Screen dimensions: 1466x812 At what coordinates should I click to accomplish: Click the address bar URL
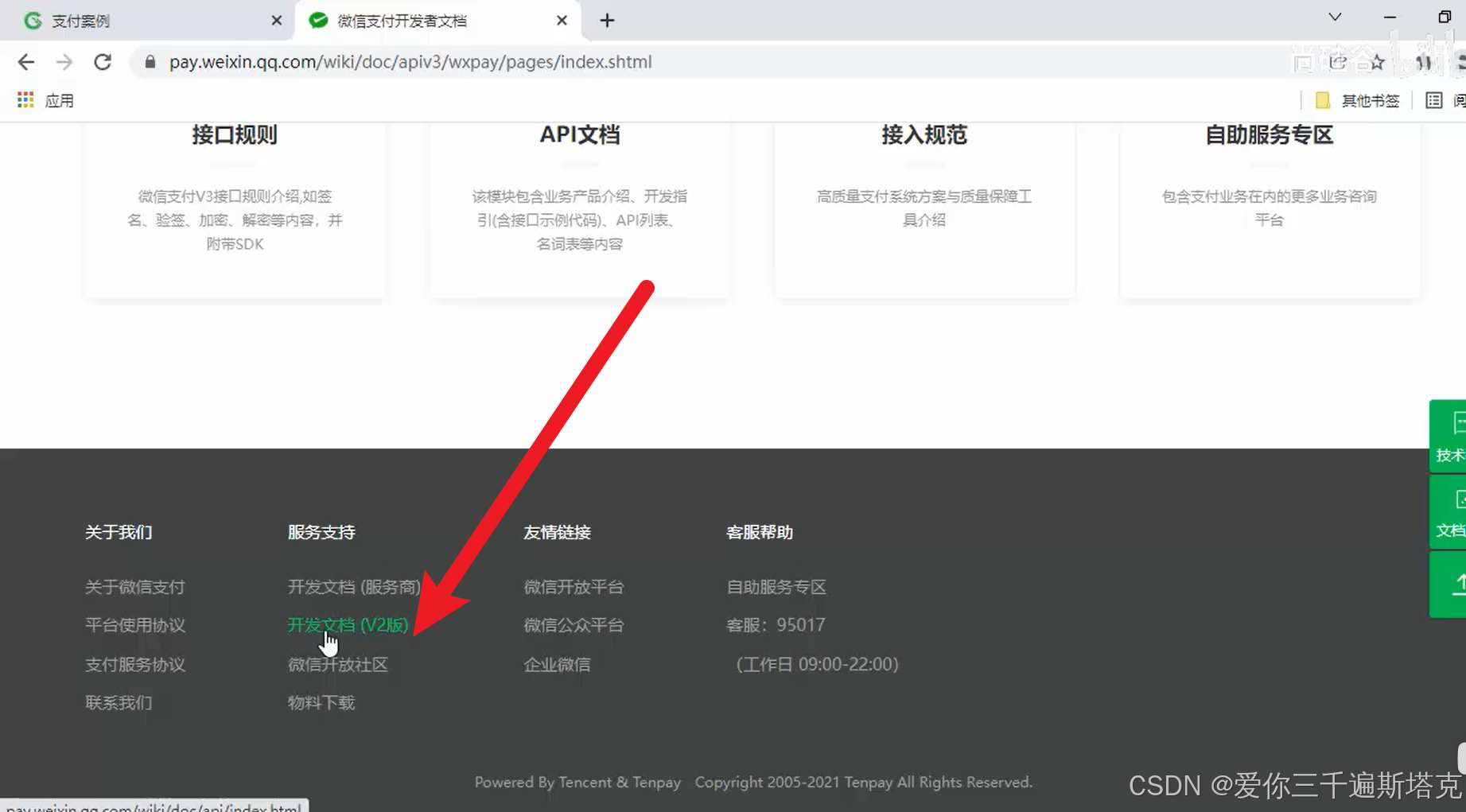pyautogui.click(x=410, y=62)
